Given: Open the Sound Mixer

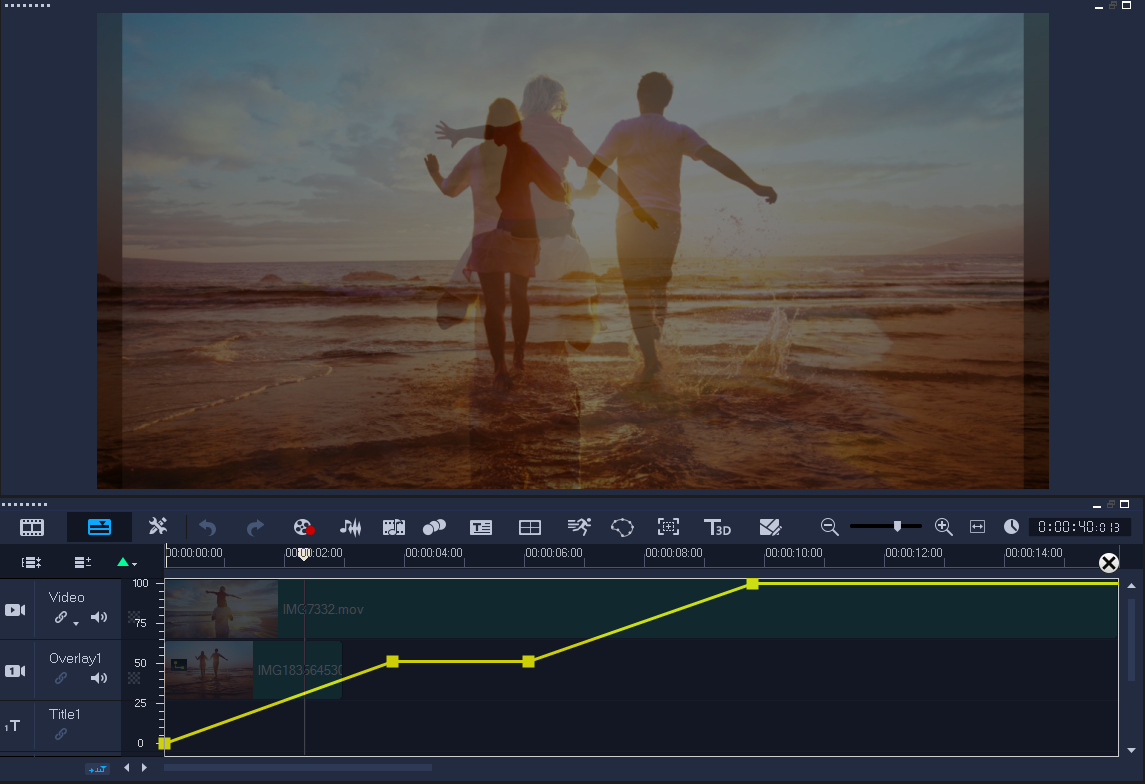Looking at the screenshot, I should coord(350,527).
